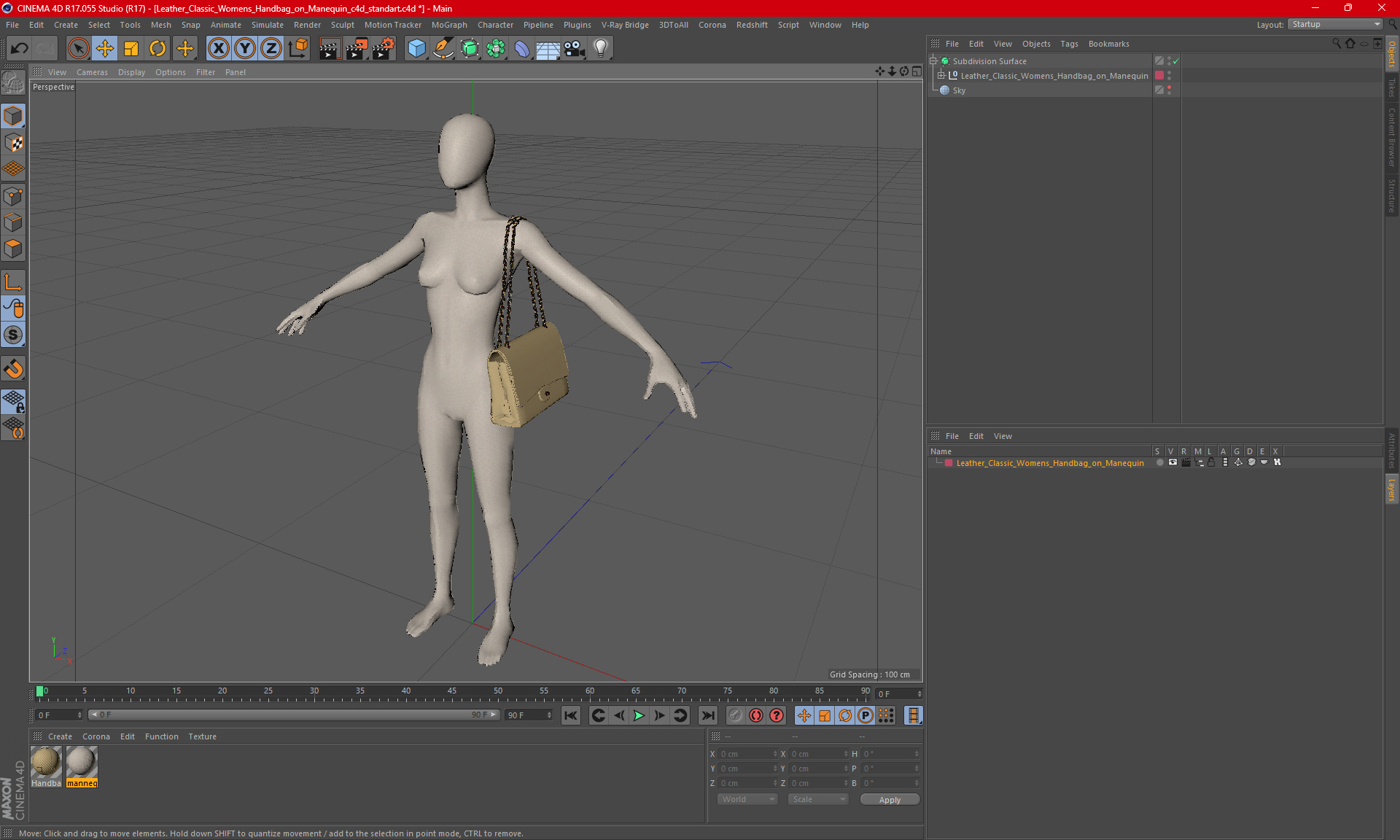This screenshot has width=1400, height=840.
Task: Toggle layer lock icon
Action: [x=1211, y=462]
